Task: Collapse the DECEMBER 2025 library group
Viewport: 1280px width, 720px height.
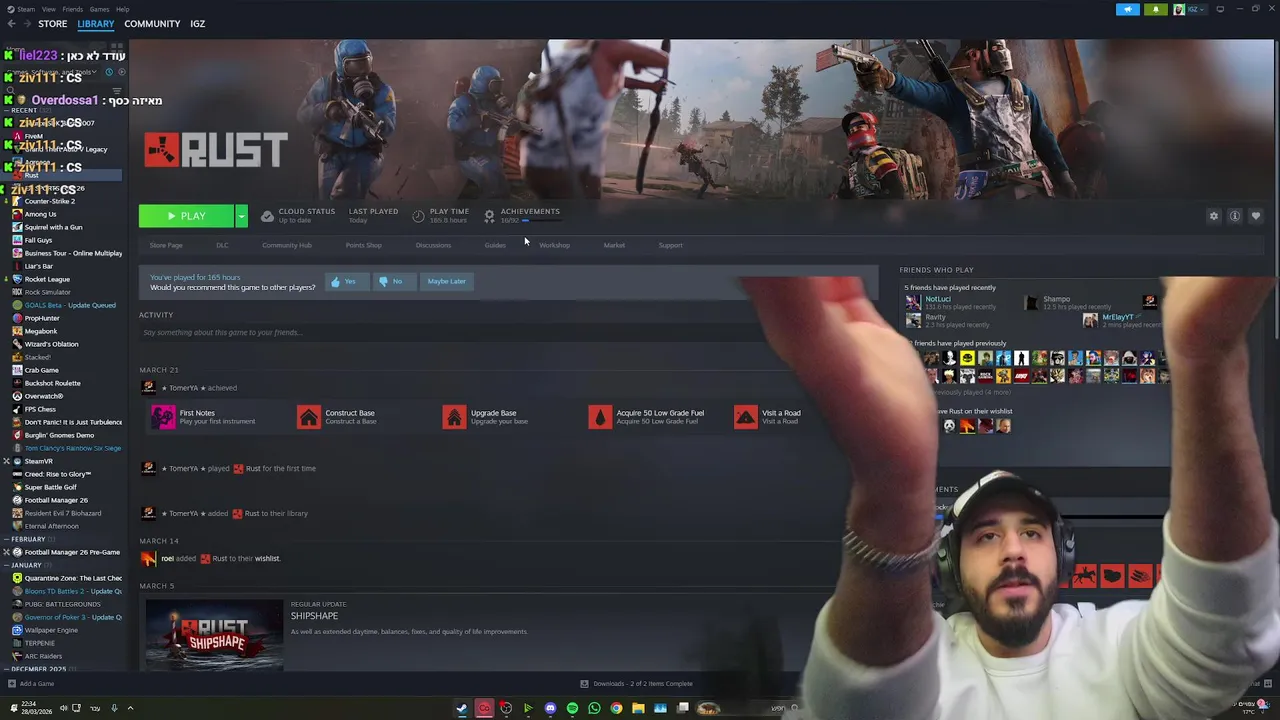Action: point(38,669)
